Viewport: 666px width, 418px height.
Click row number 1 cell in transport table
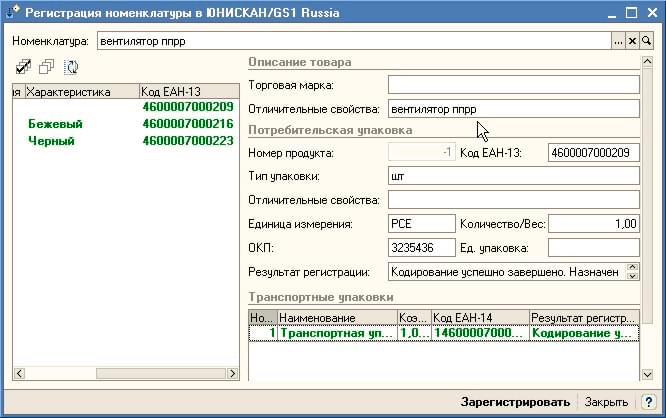(x=263, y=333)
